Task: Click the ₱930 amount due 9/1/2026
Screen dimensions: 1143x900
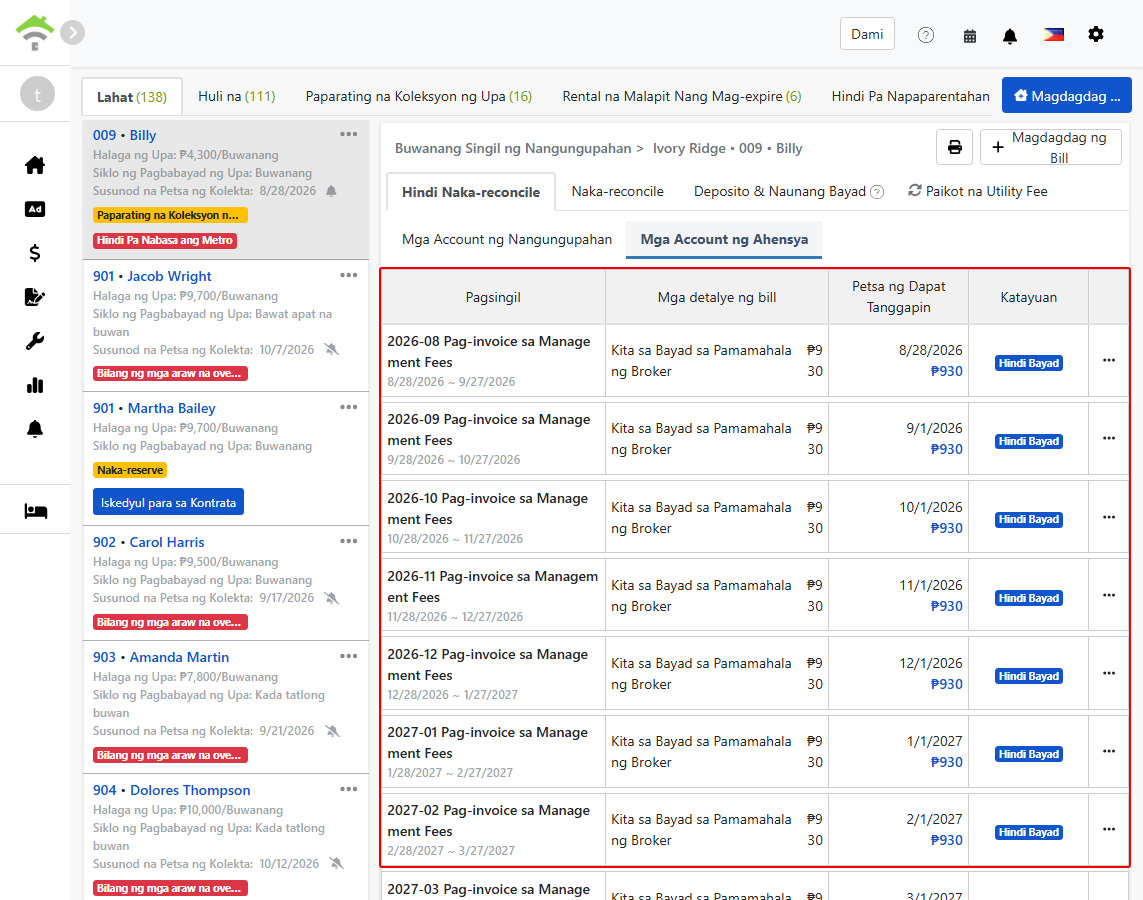Action: pyautogui.click(x=946, y=450)
